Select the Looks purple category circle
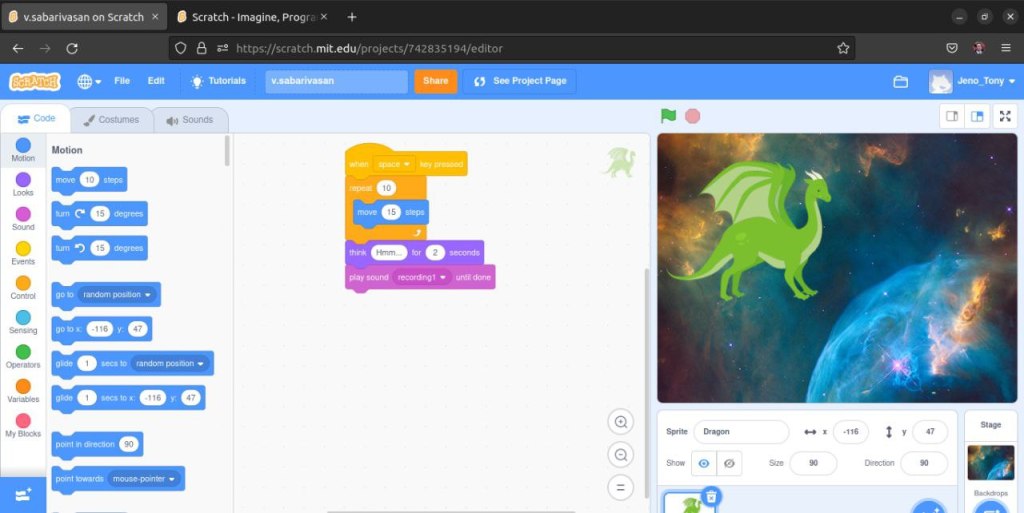 pyautogui.click(x=23, y=180)
